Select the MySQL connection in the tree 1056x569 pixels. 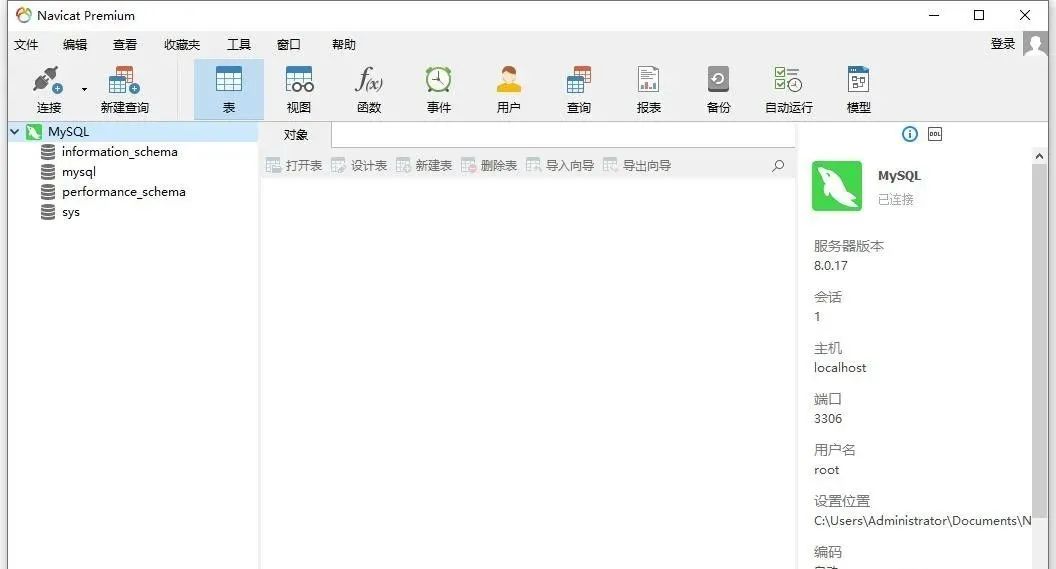pyautogui.click(x=68, y=132)
